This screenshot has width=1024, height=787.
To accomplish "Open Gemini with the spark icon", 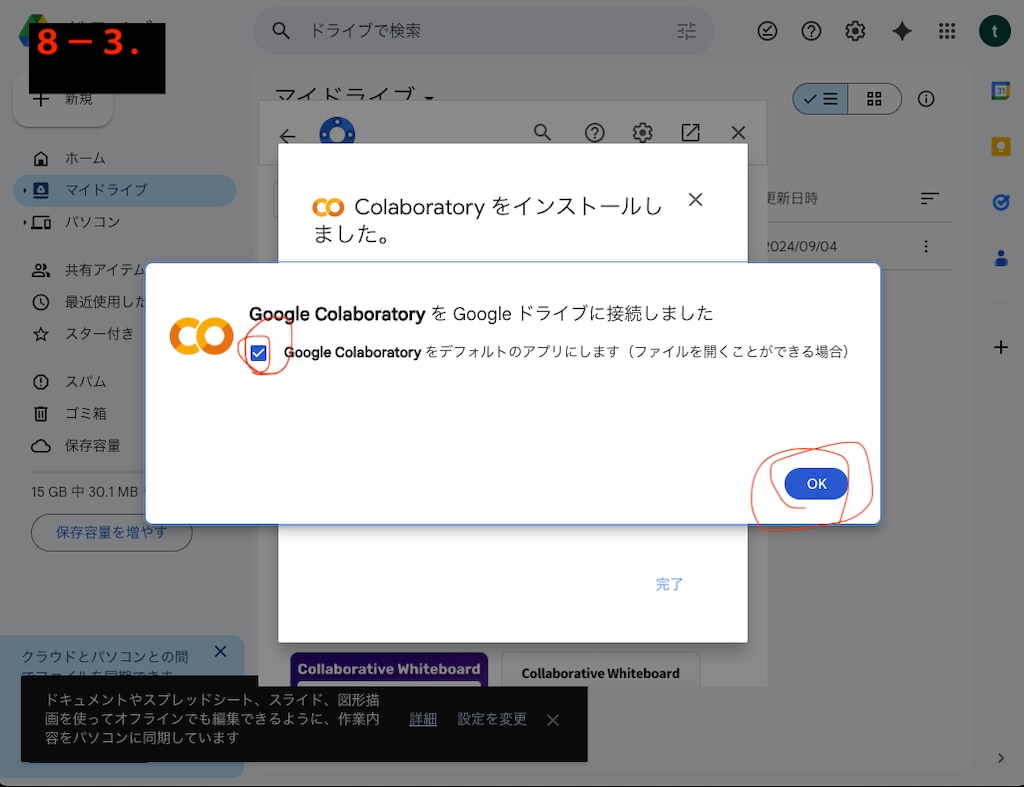I will tap(902, 31).
